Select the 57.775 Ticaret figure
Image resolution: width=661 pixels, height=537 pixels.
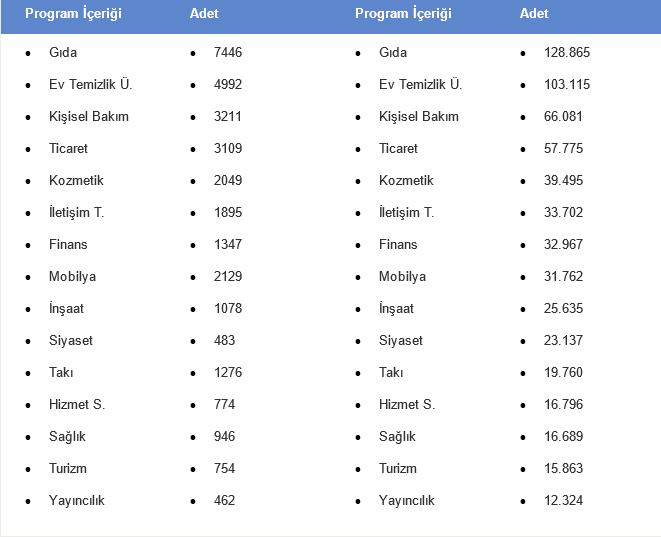pos(563,148)
